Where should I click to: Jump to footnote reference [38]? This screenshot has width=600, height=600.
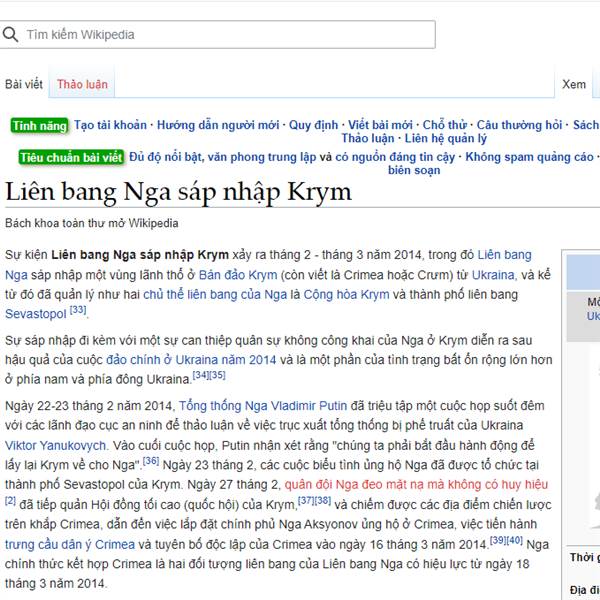pyautogui.click(x=323, y=501)
